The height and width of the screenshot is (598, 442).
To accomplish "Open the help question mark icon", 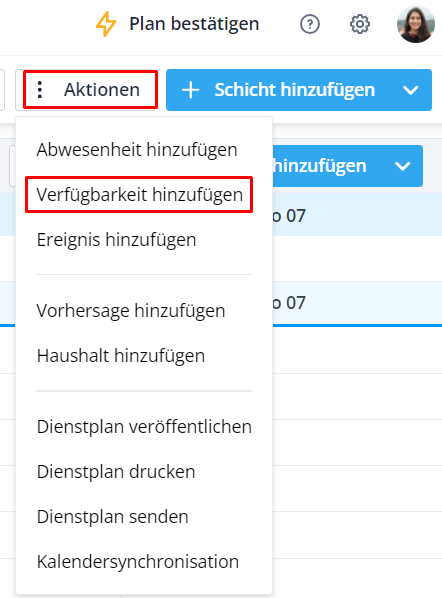I will click(x=310, y=24).
